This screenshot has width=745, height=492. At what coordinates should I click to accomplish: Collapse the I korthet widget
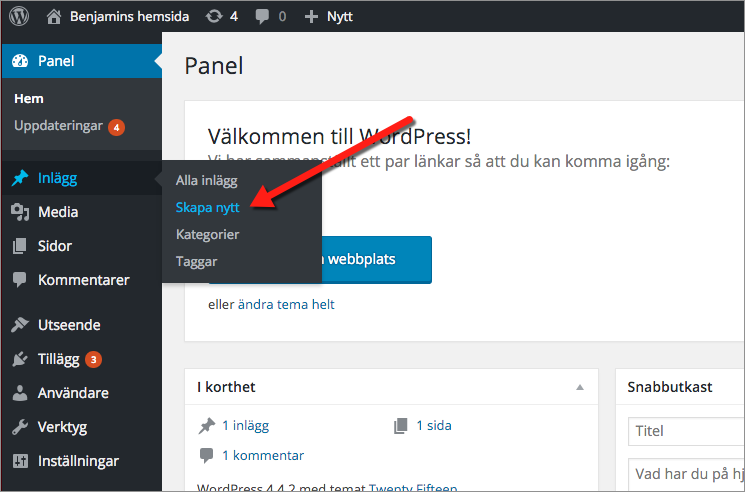click(580, 388)
